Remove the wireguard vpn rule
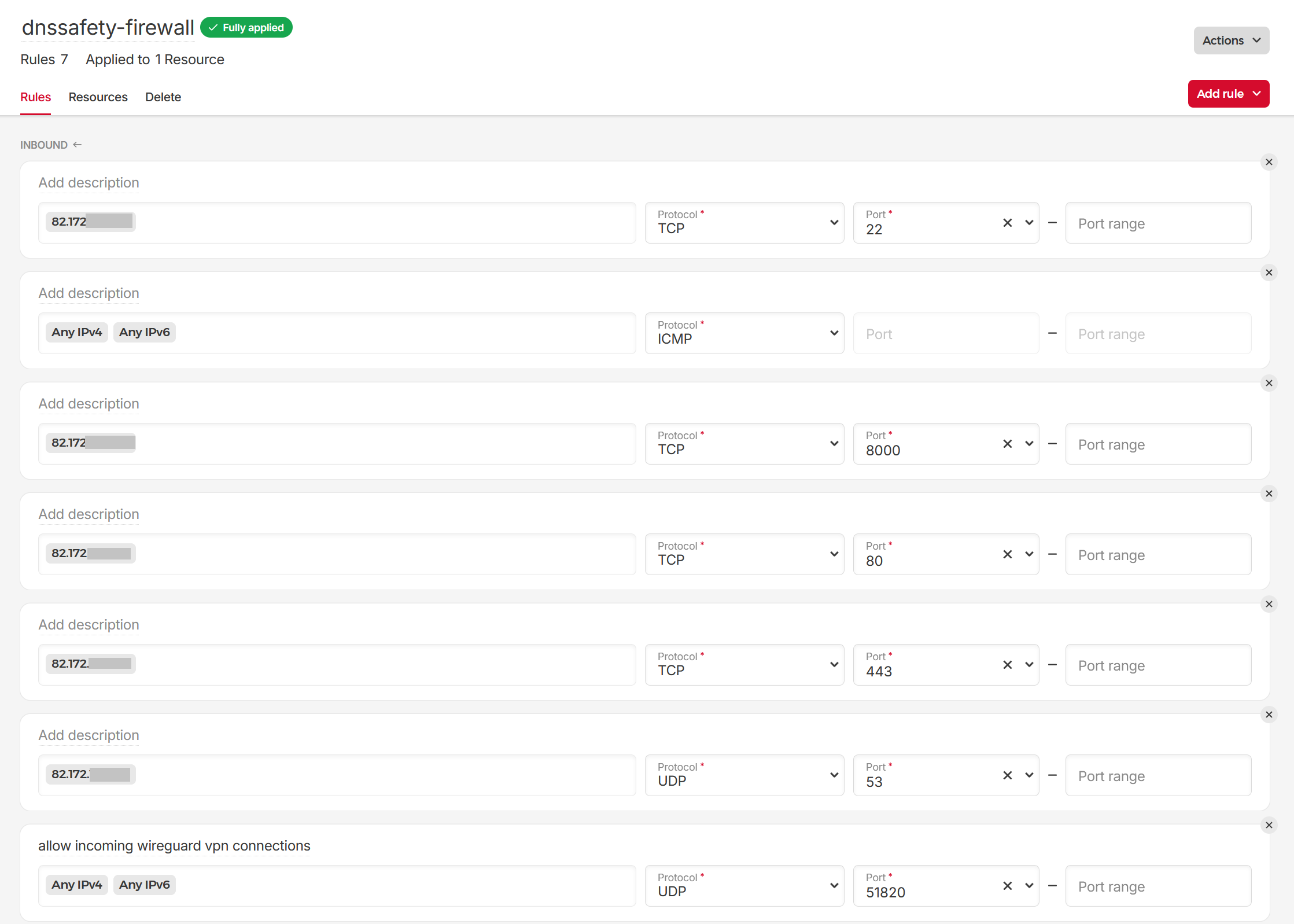The image size is (1294, 924). 1269,825
